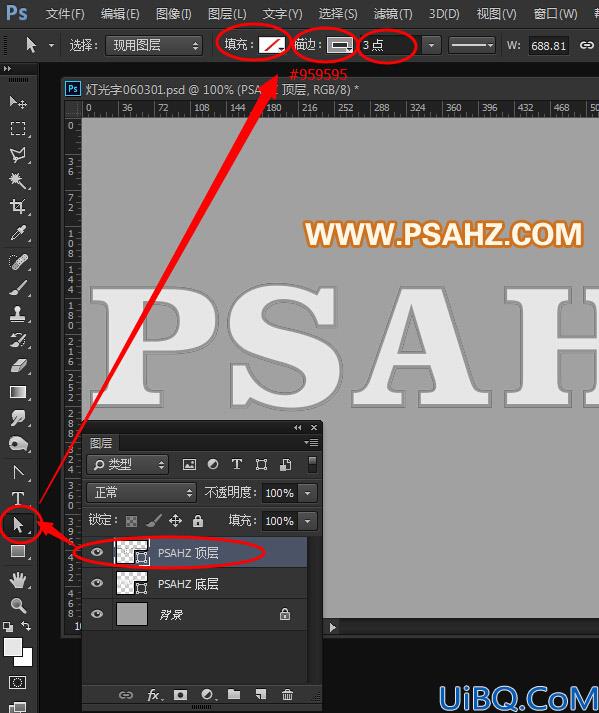Image resolution: width=599 pixels, height=713 pixels.
Task: Select the Clone Stamp tool
Action: [x=18, y=314]
